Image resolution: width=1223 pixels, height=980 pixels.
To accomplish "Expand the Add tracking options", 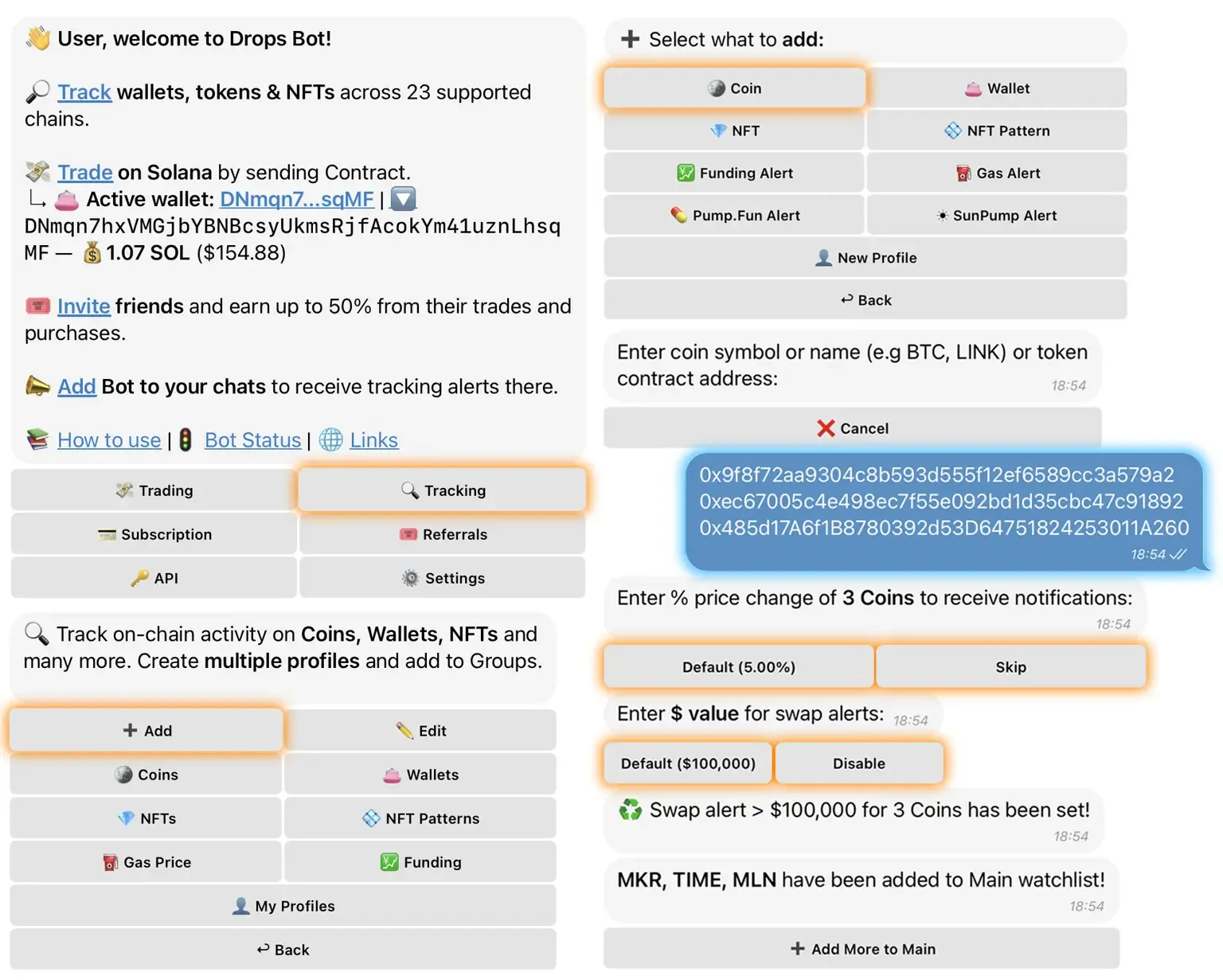I will point(146,730).
